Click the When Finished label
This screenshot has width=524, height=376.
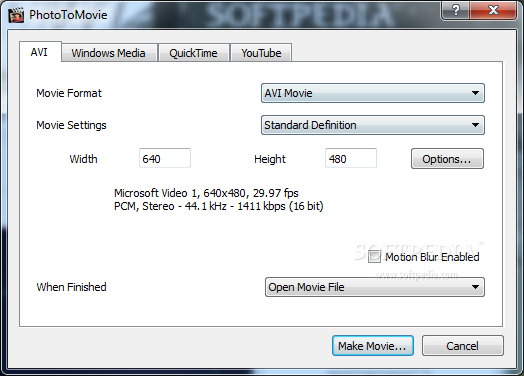pyautogui.click(x=71, y=287)
